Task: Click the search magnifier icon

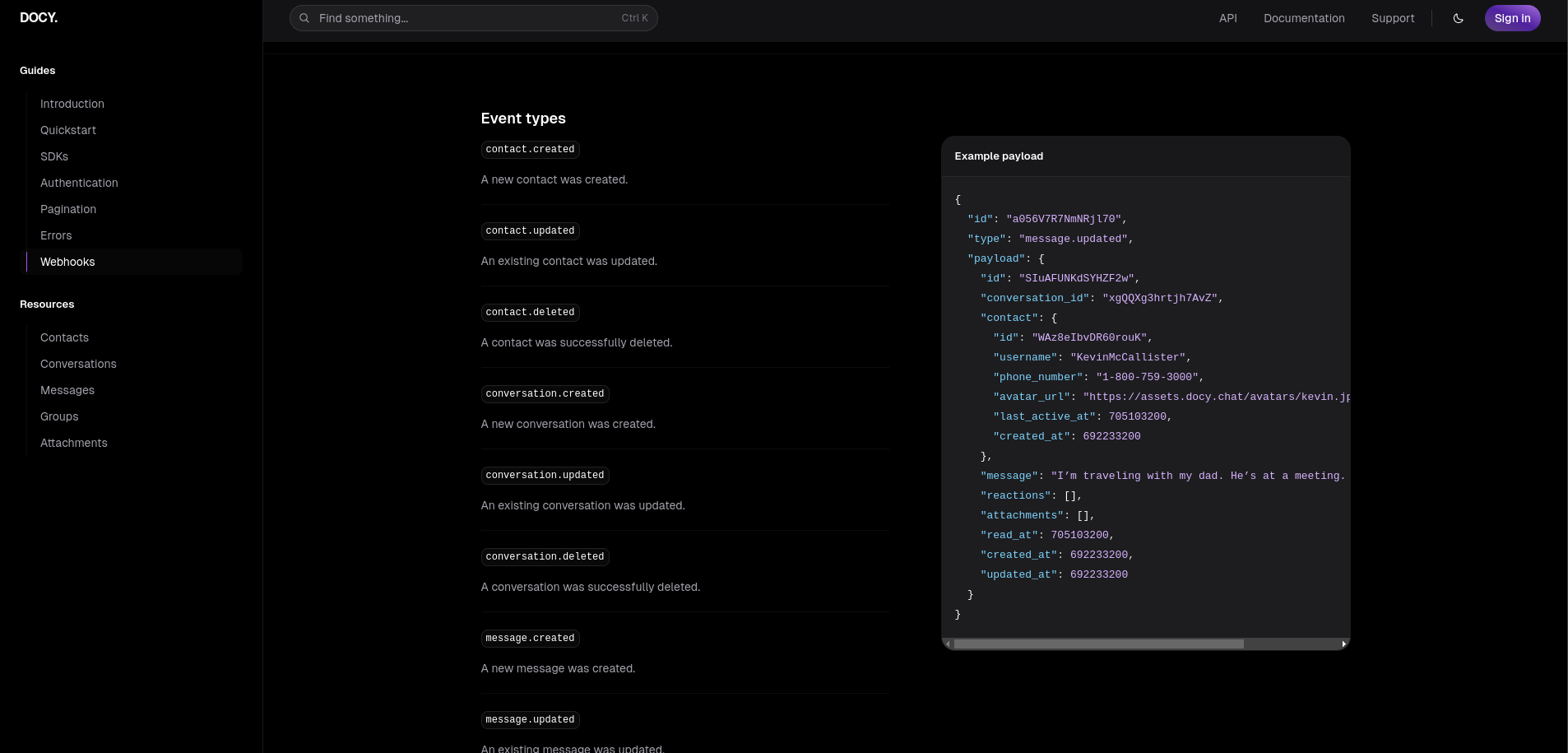Action: pos(304,18)
